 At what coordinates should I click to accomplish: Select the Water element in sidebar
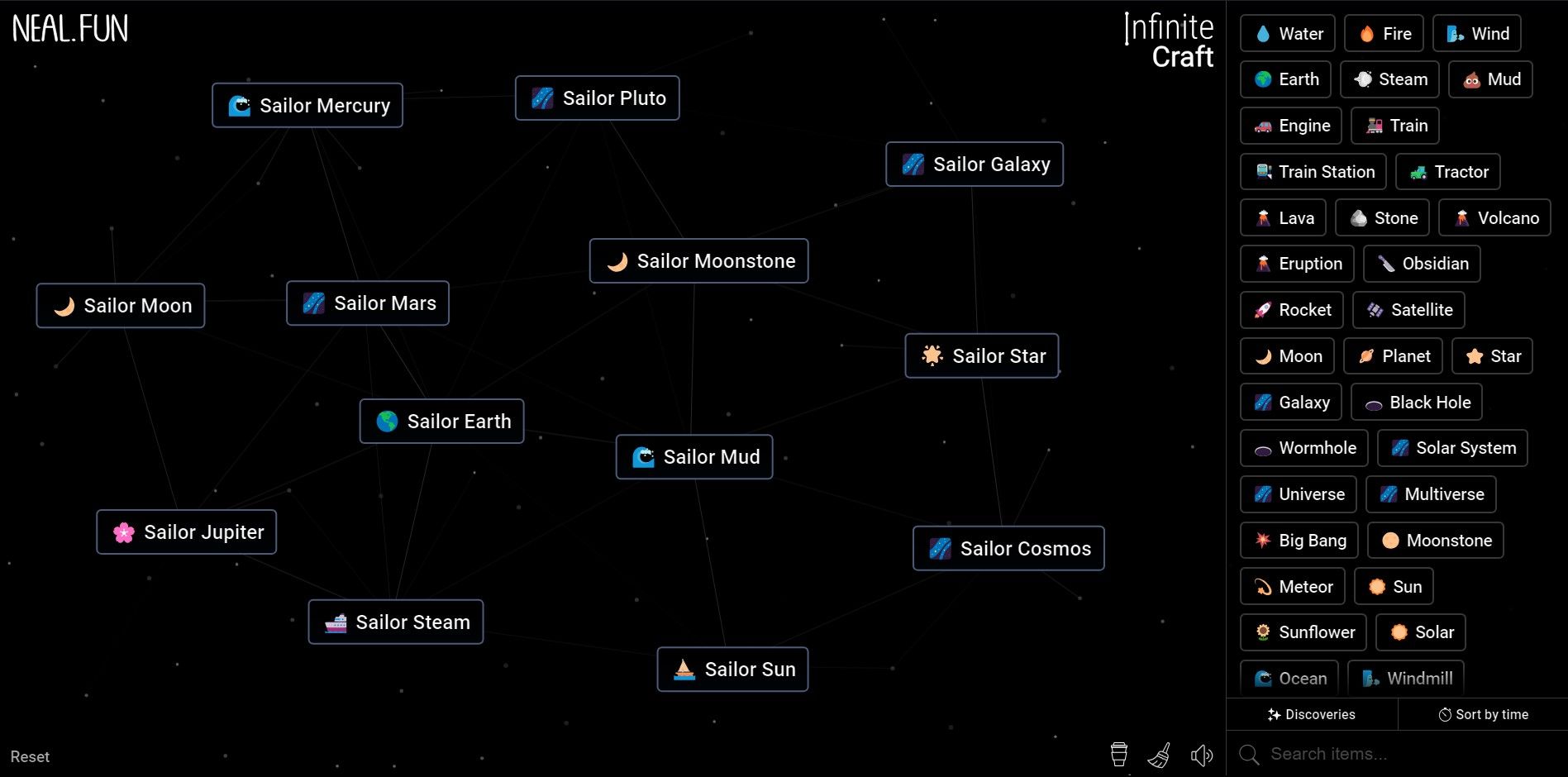coord(1288,34)
